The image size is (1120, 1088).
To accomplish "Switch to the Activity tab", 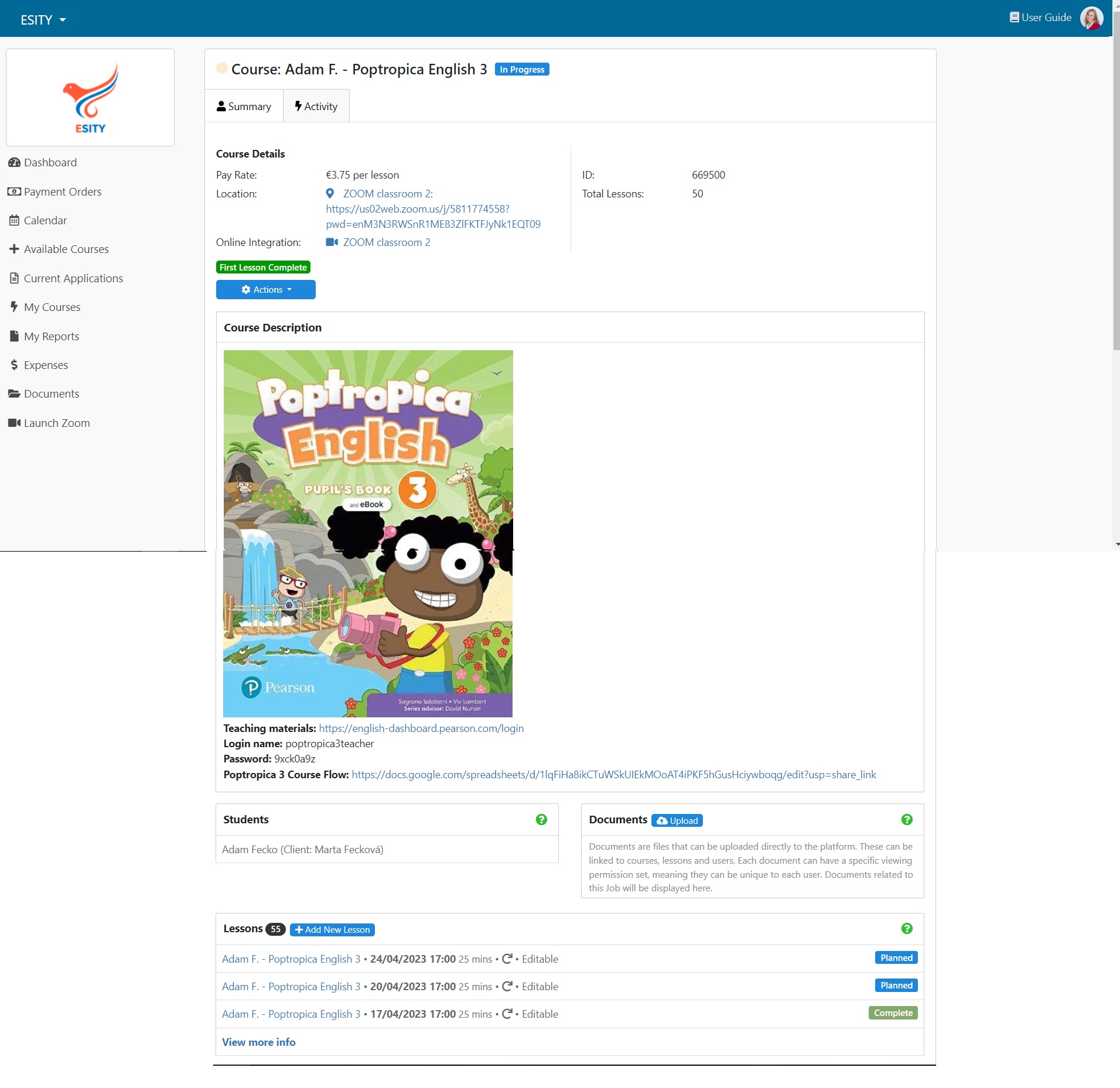I will [316, 107].
